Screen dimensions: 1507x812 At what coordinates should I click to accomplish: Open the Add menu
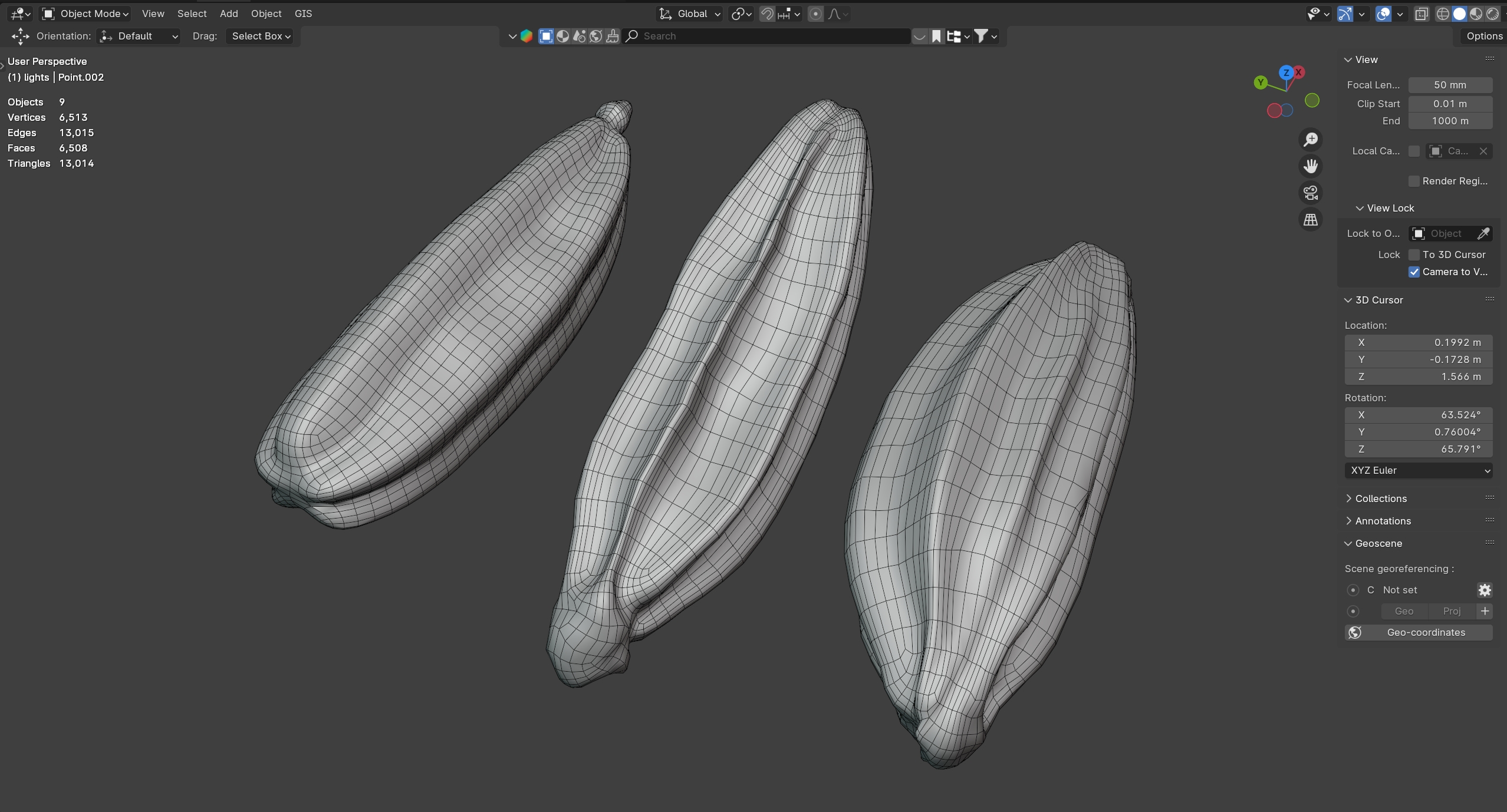[229, 14]
